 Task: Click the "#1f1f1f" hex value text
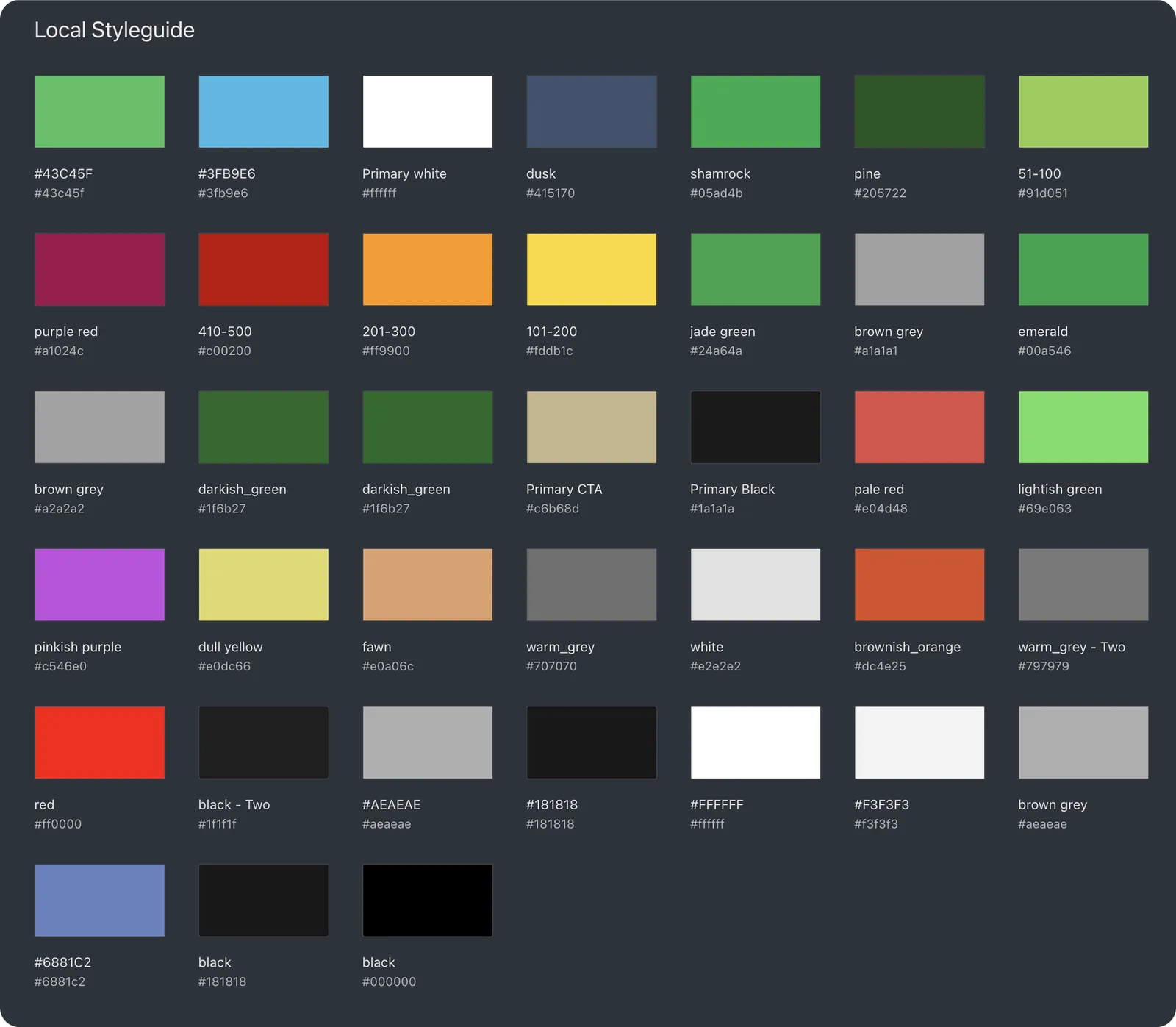[x=217, y=823]
